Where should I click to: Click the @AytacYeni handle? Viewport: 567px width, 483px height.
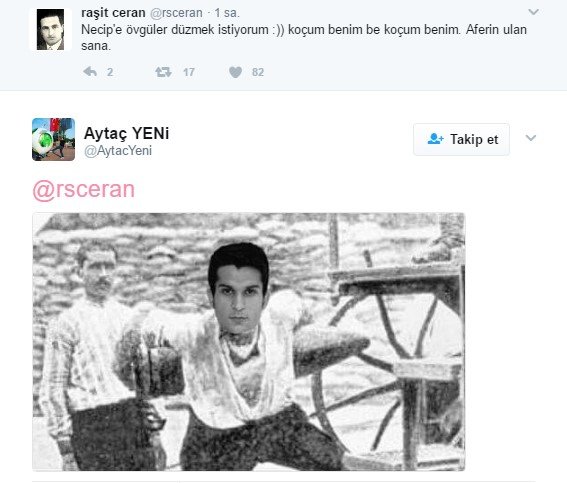click(x=118, y=151)
